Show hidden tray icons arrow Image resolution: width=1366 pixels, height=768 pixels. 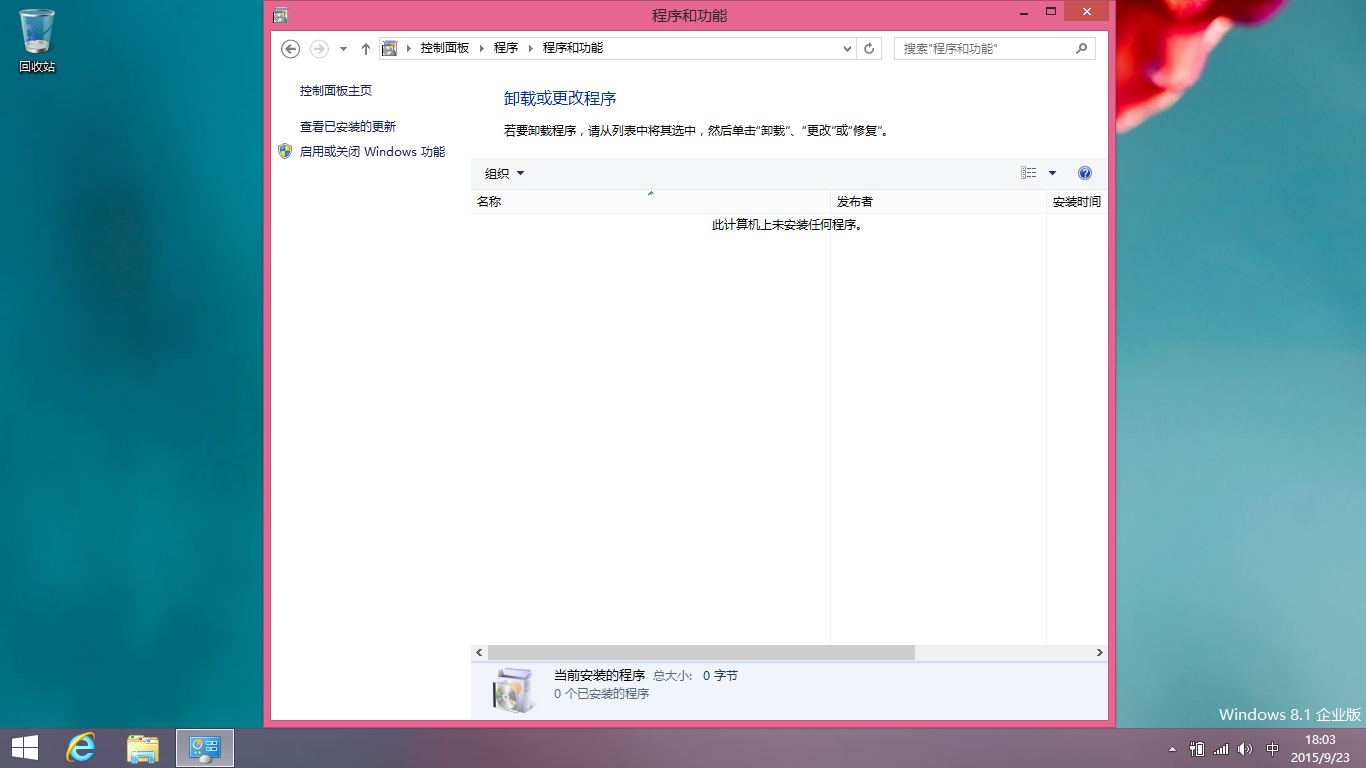(1172, 749)
